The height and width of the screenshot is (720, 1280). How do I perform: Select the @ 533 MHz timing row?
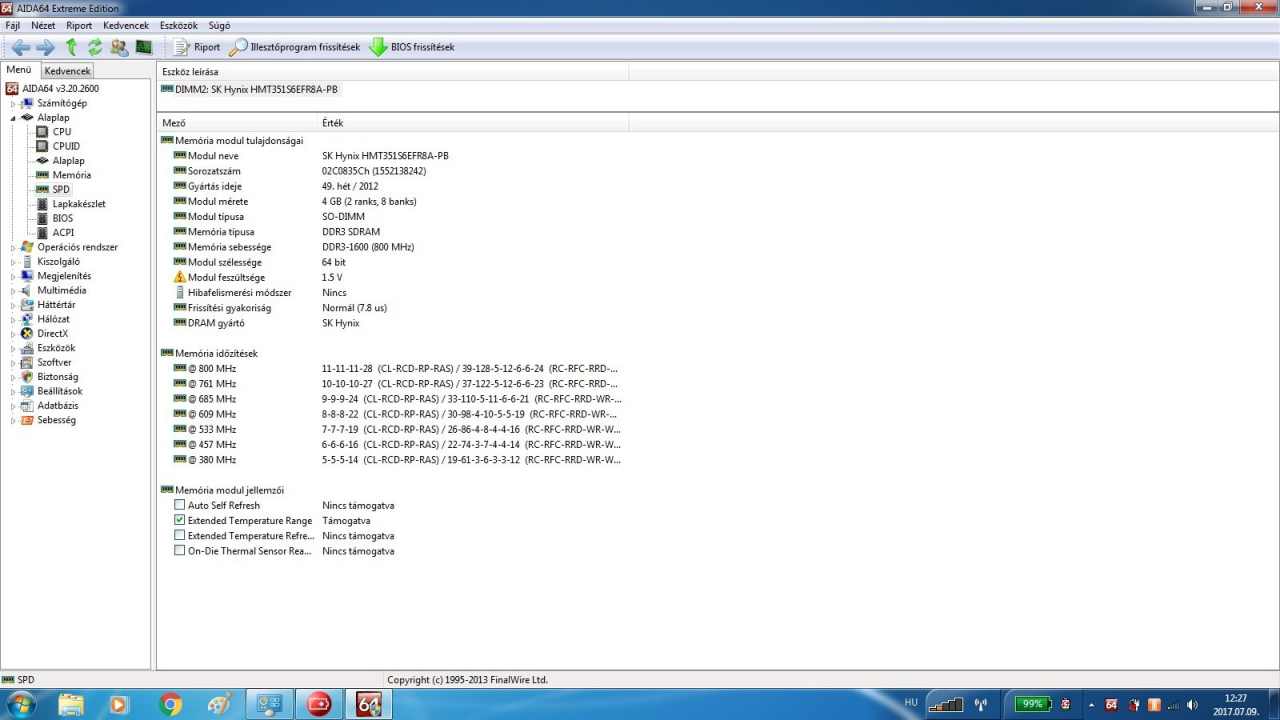coord(398,429)
